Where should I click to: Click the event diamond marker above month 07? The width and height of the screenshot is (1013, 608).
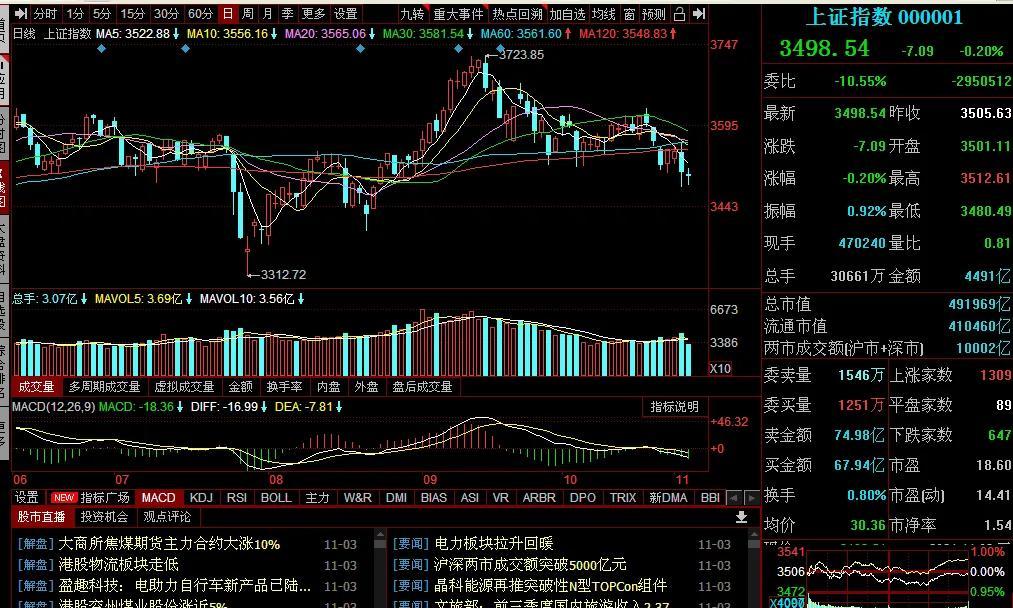tap(185, 48)
